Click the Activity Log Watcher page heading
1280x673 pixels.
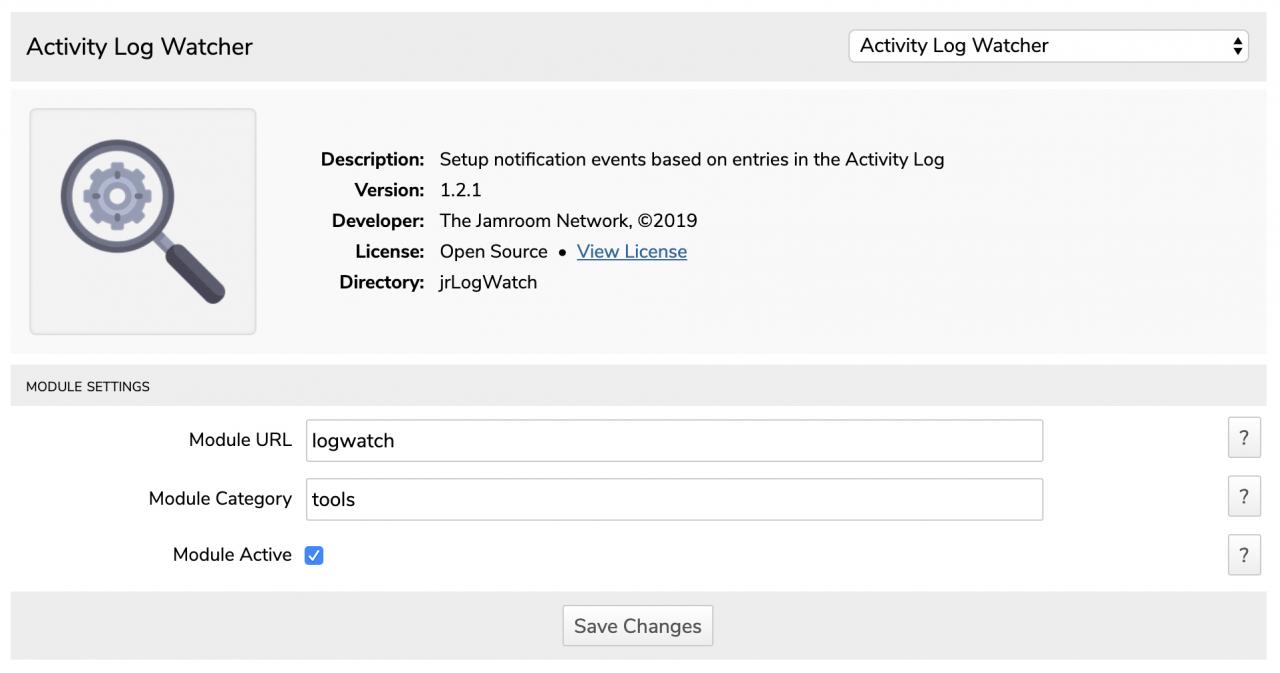[x=139, y=47]
